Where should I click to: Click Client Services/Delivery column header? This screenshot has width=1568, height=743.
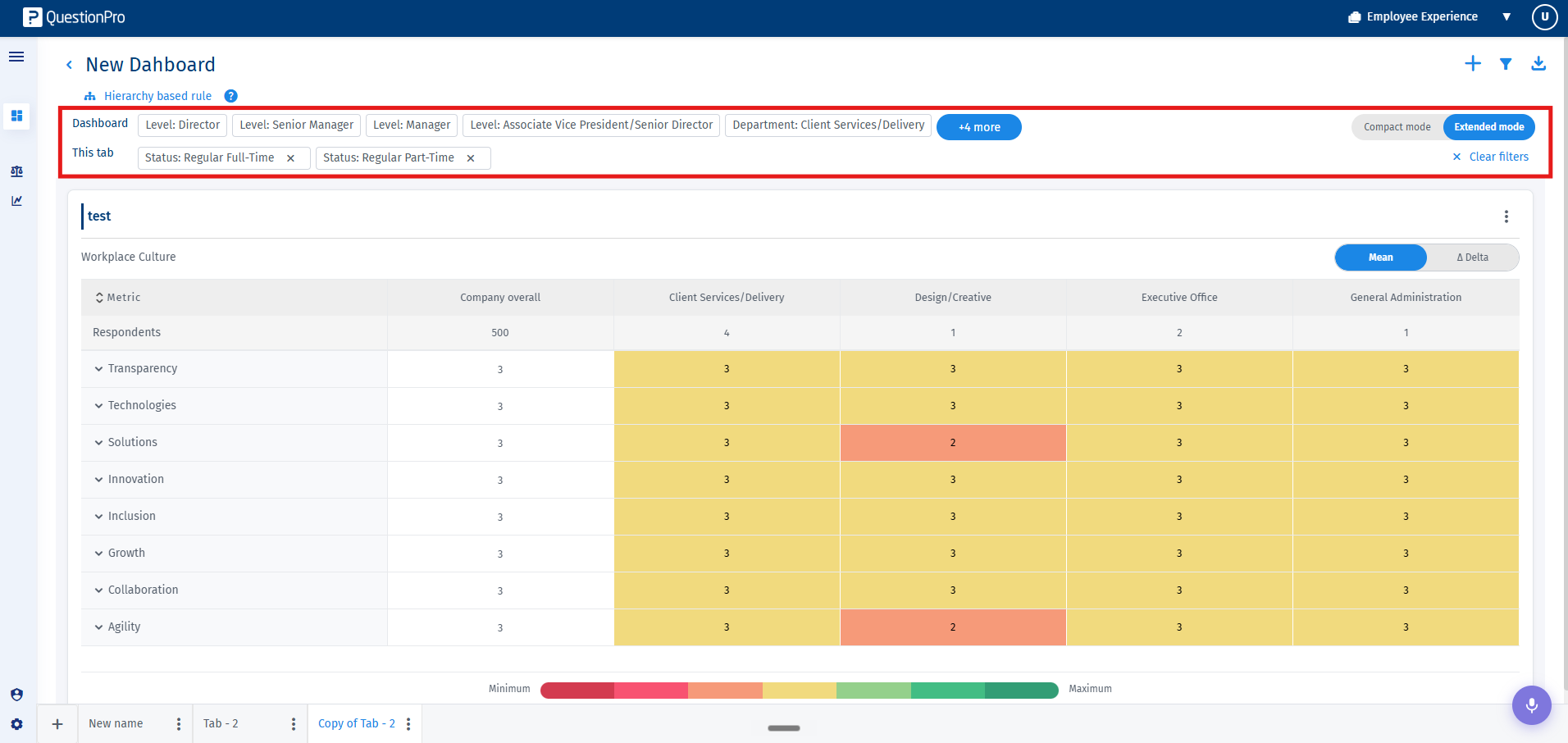pos(727,298)
